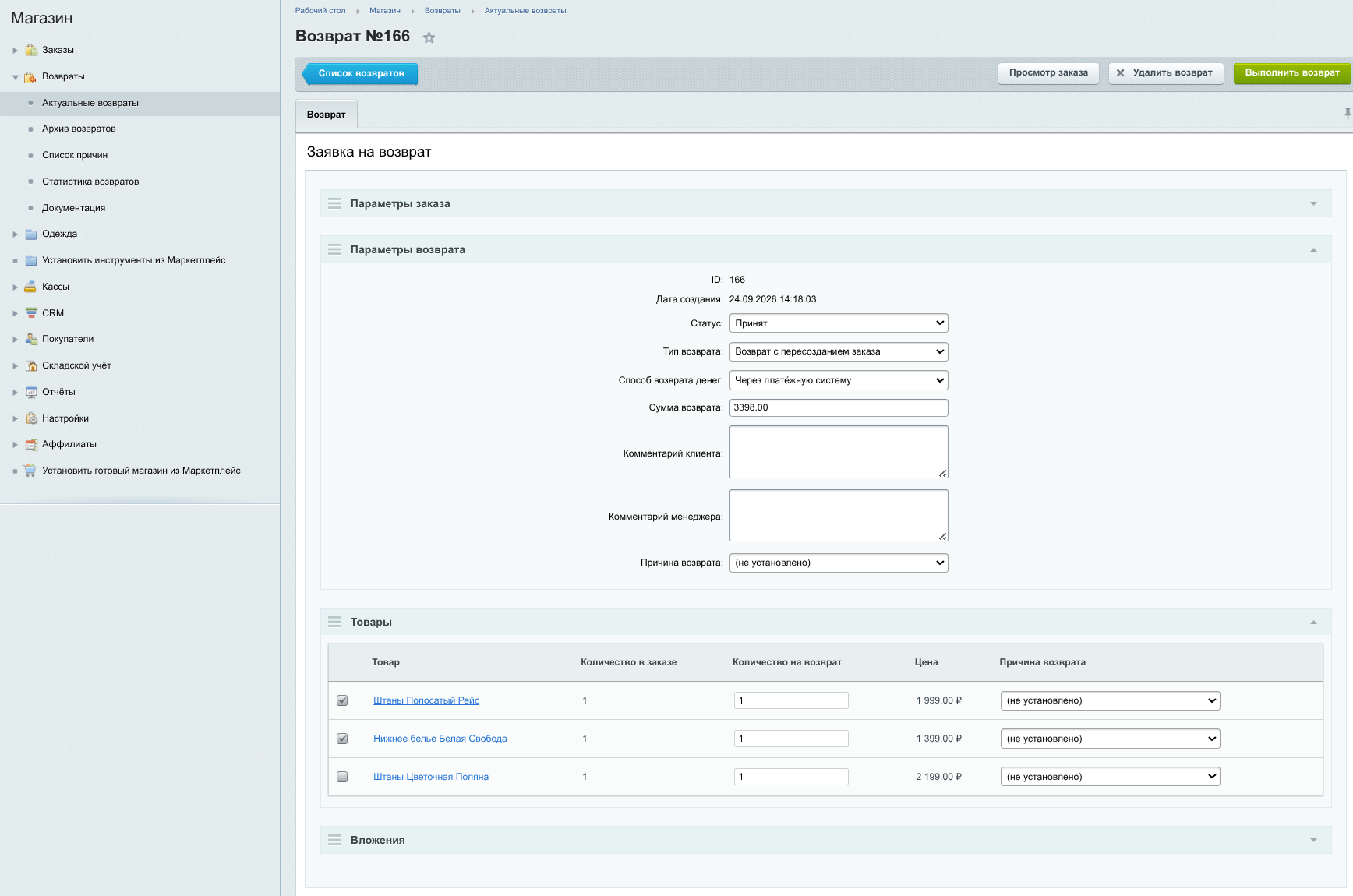Viewport: 1353px width, 896px height.
Task: Click the Настройки settings icon
Action: pos(31,418)
